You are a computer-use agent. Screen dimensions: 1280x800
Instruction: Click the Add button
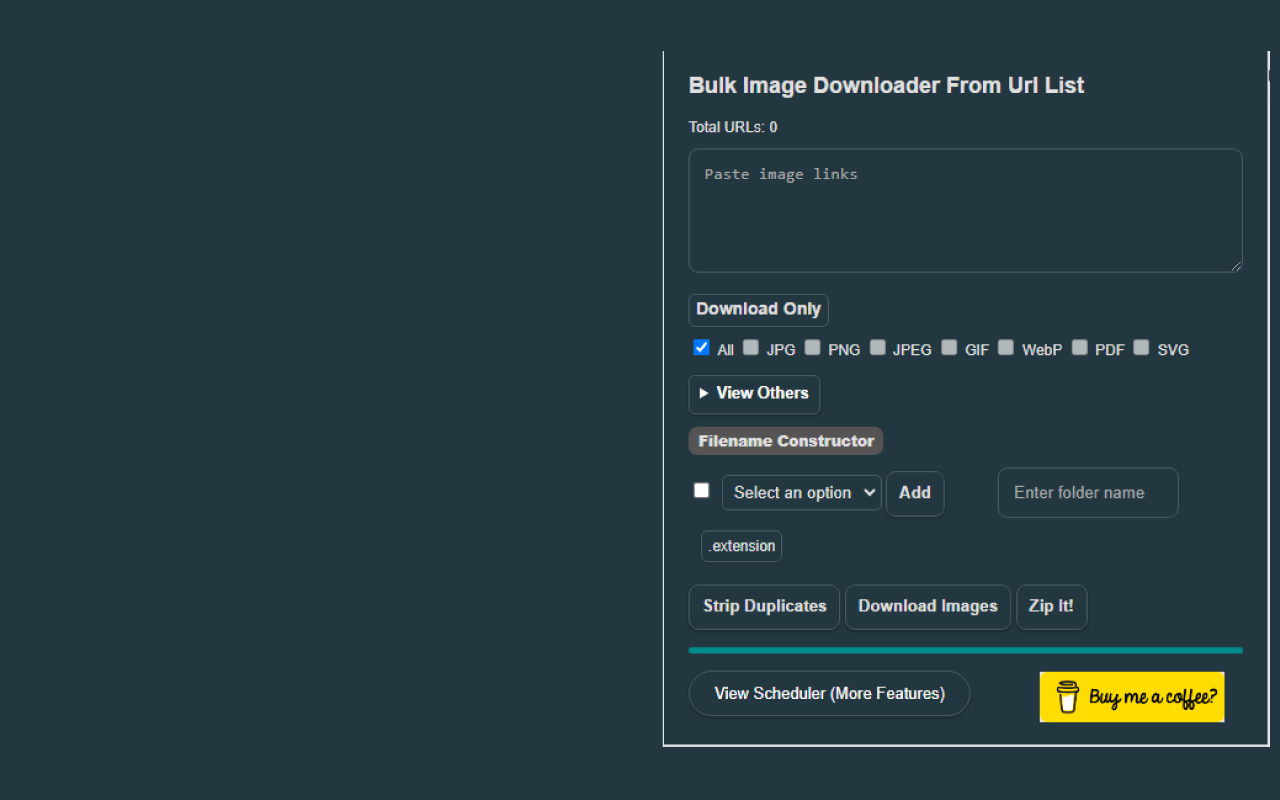[915, 493]
